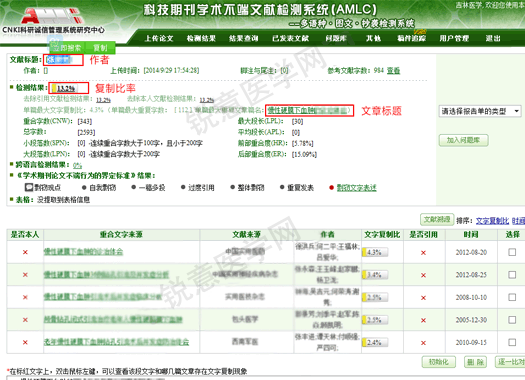Open the 13.2% link for 去除本人文献检测结果

click(207, 100)
